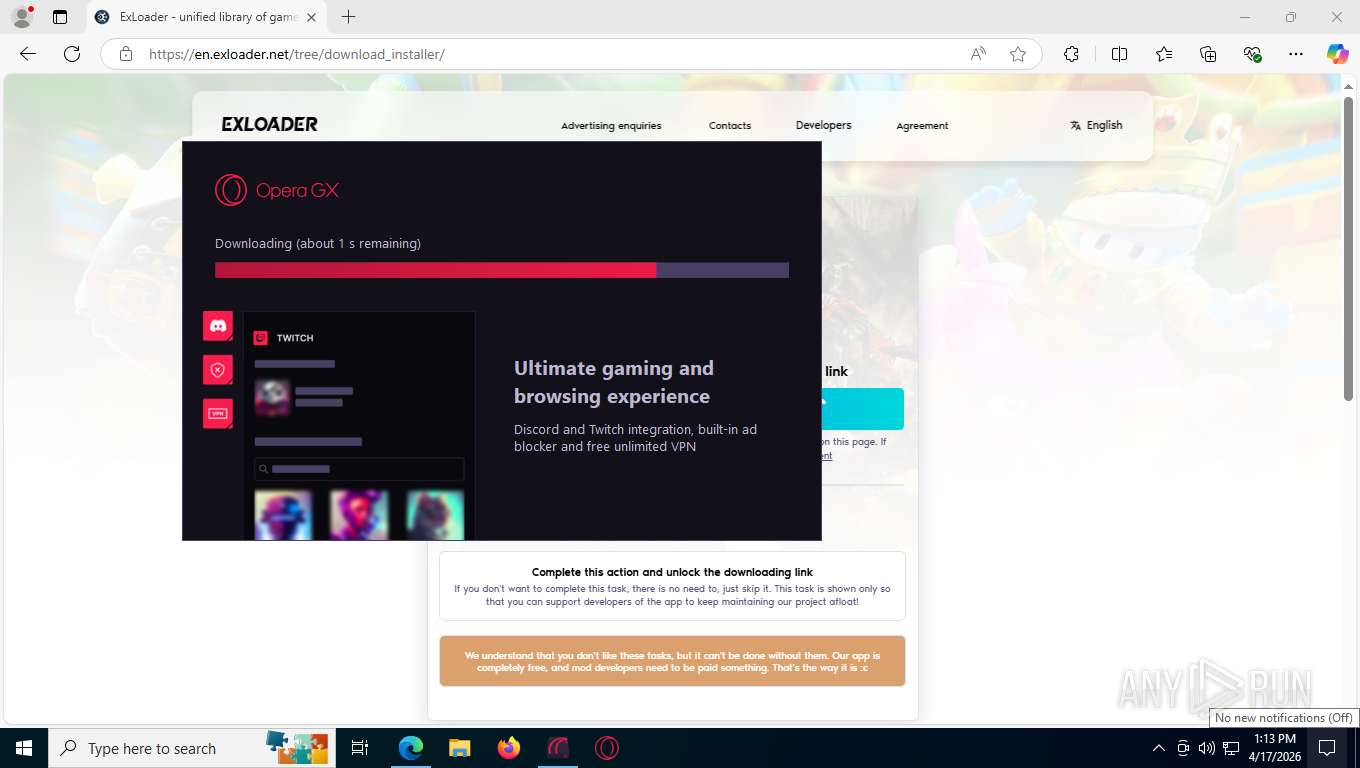Close the ExLoader browser tab
This screenshot has height=768, width=1360.
[311, 17]
